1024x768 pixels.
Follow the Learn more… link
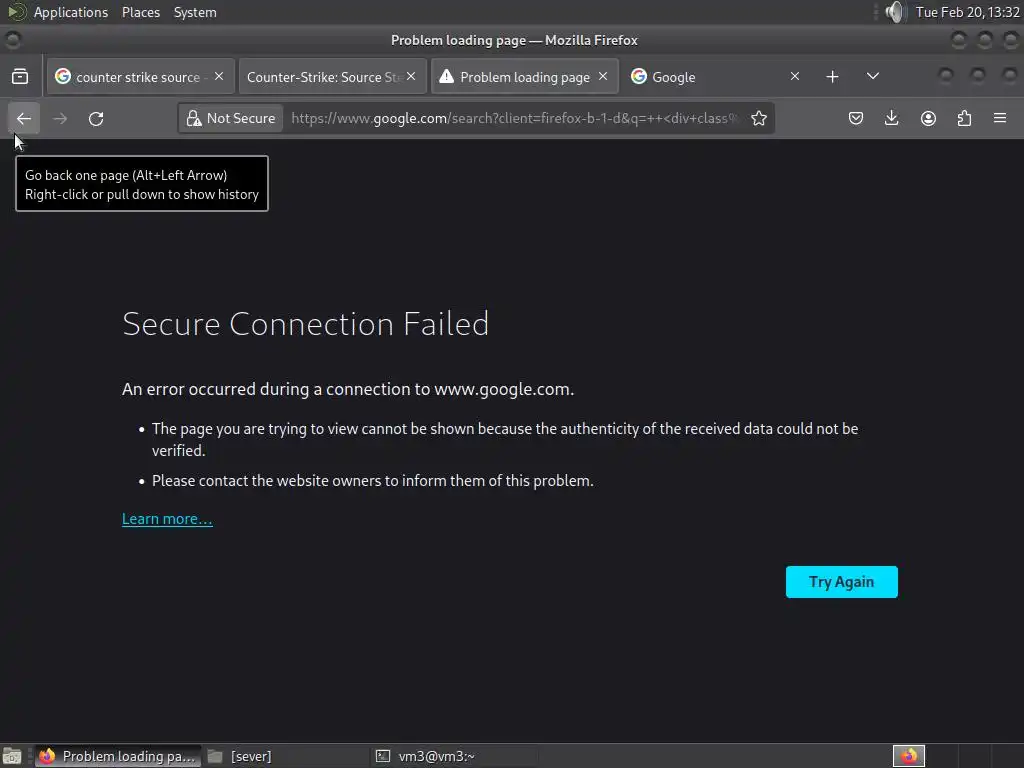(167, 518)
